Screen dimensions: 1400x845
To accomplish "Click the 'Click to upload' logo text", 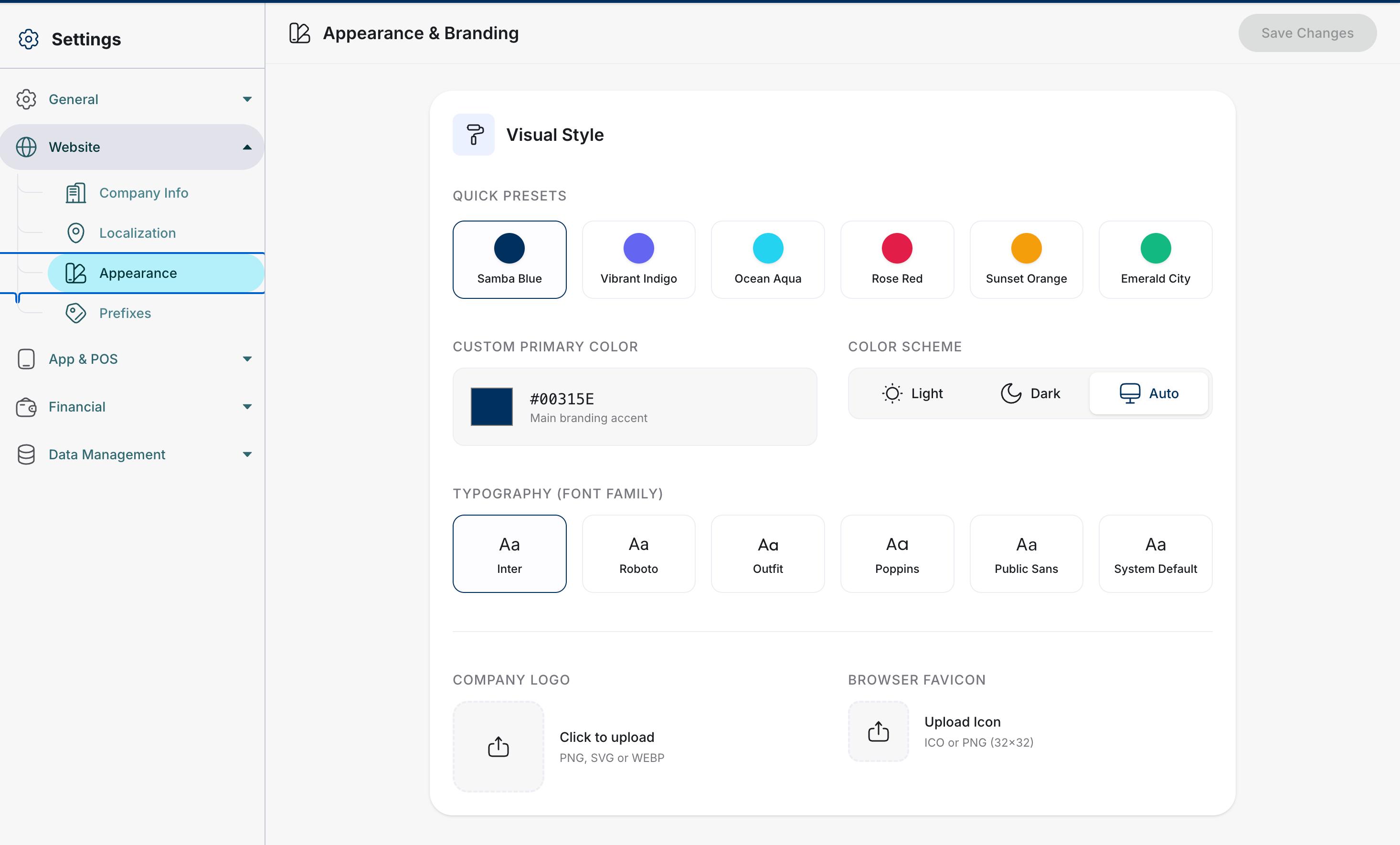I will click(607, 737).
